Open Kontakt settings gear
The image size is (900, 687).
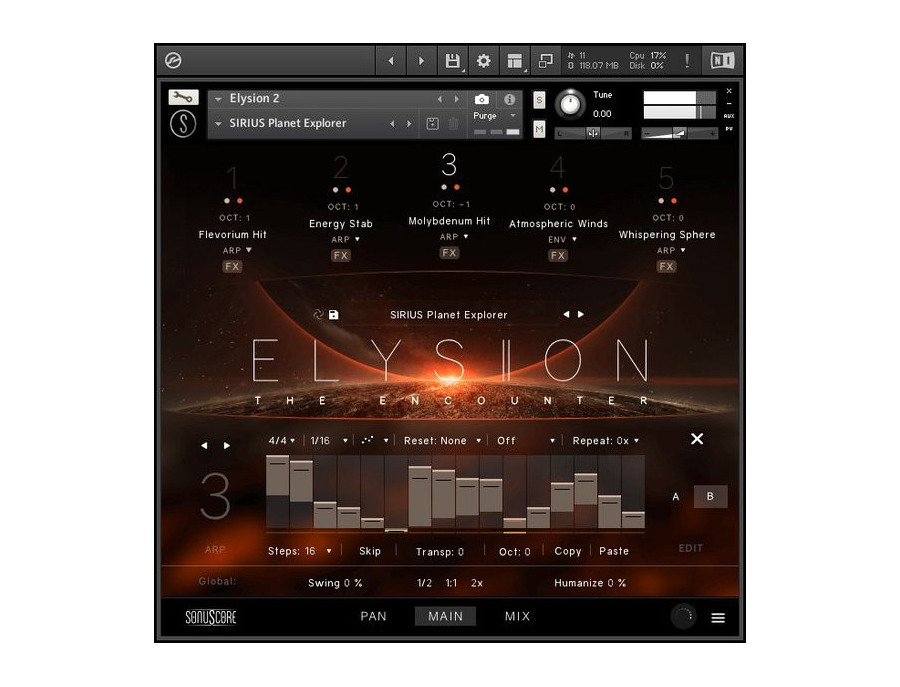[x=484, y=60]
